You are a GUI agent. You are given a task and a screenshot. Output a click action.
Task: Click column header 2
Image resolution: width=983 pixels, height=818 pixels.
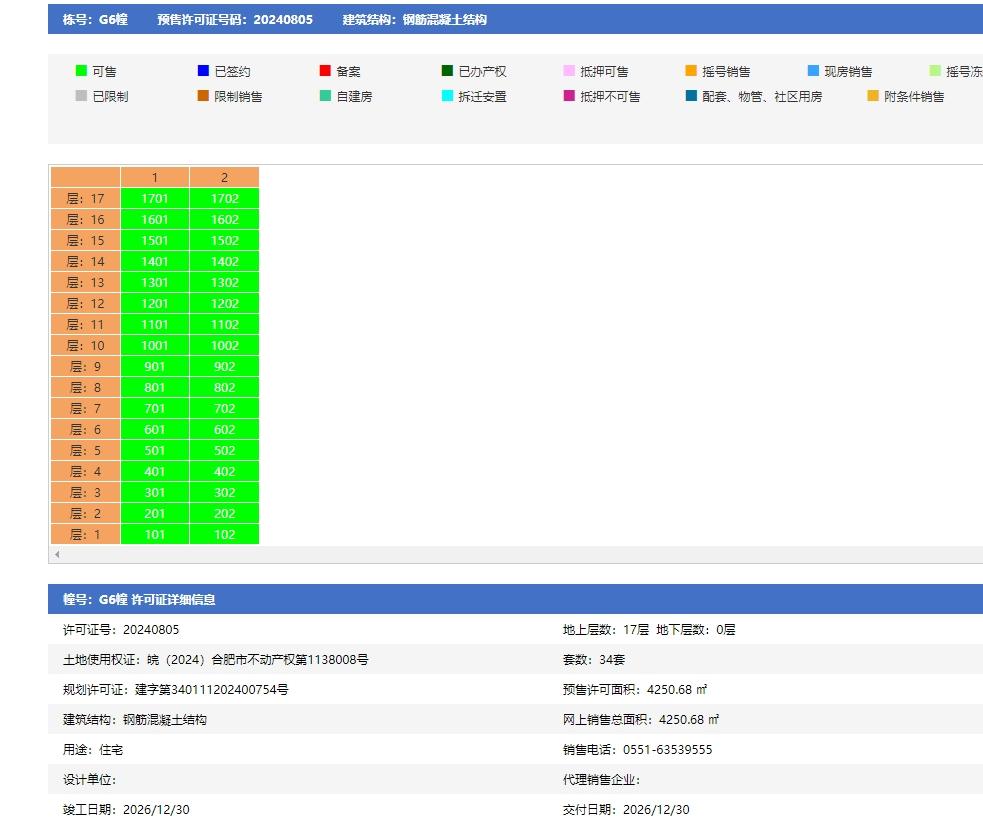click(224, 177)
